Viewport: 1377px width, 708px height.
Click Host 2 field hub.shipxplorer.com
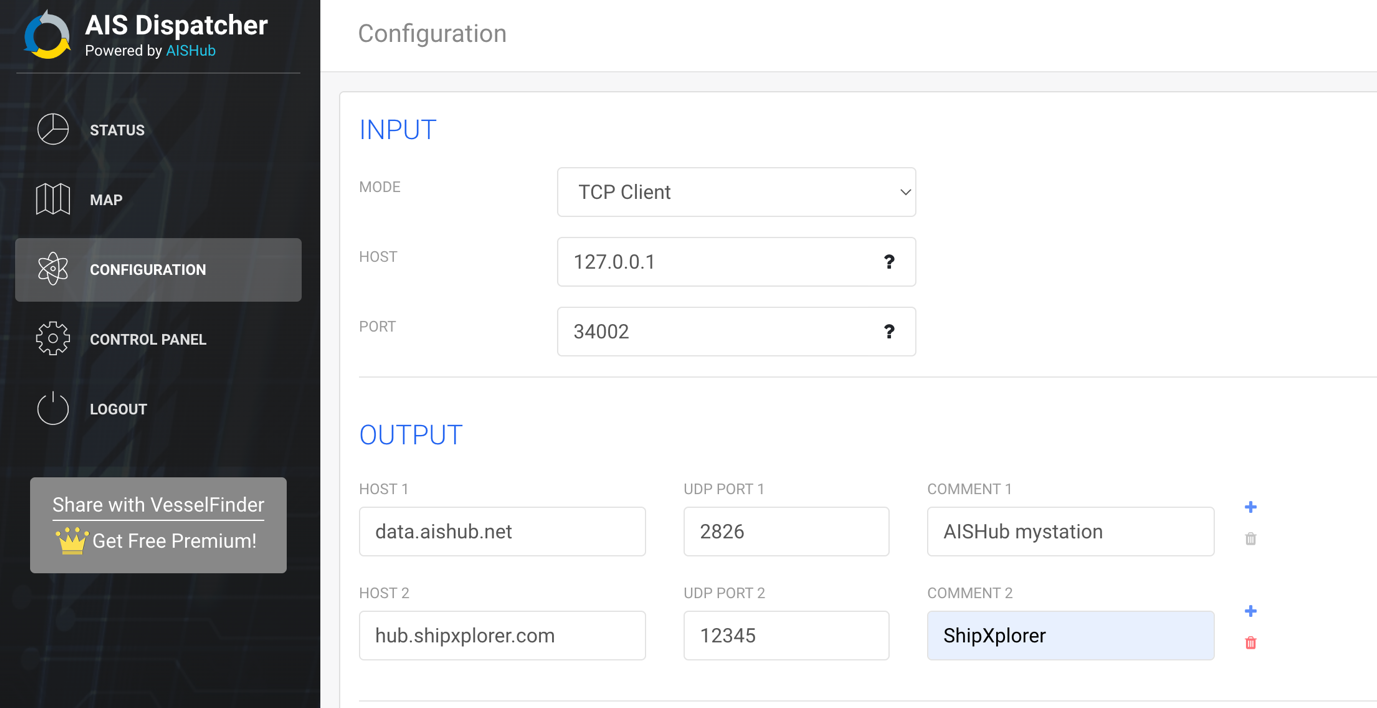point(502,636)
